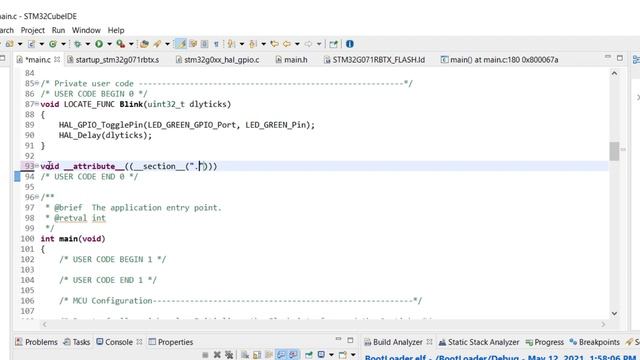Open dropdown beside New C class icon
640x360 pixels.
click(63, 44)
